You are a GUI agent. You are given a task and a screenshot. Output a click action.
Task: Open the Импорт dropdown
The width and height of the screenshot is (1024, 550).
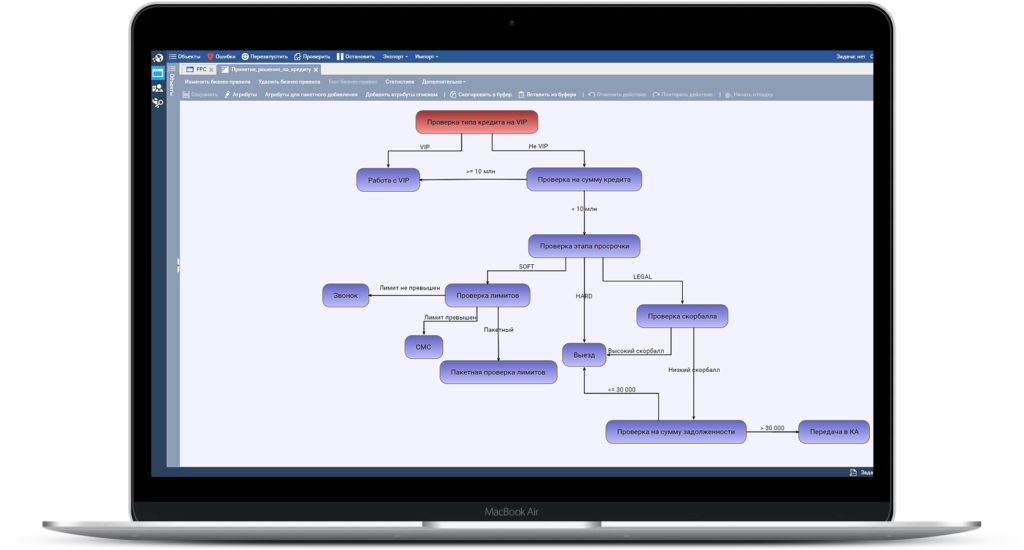coord(426,57)
